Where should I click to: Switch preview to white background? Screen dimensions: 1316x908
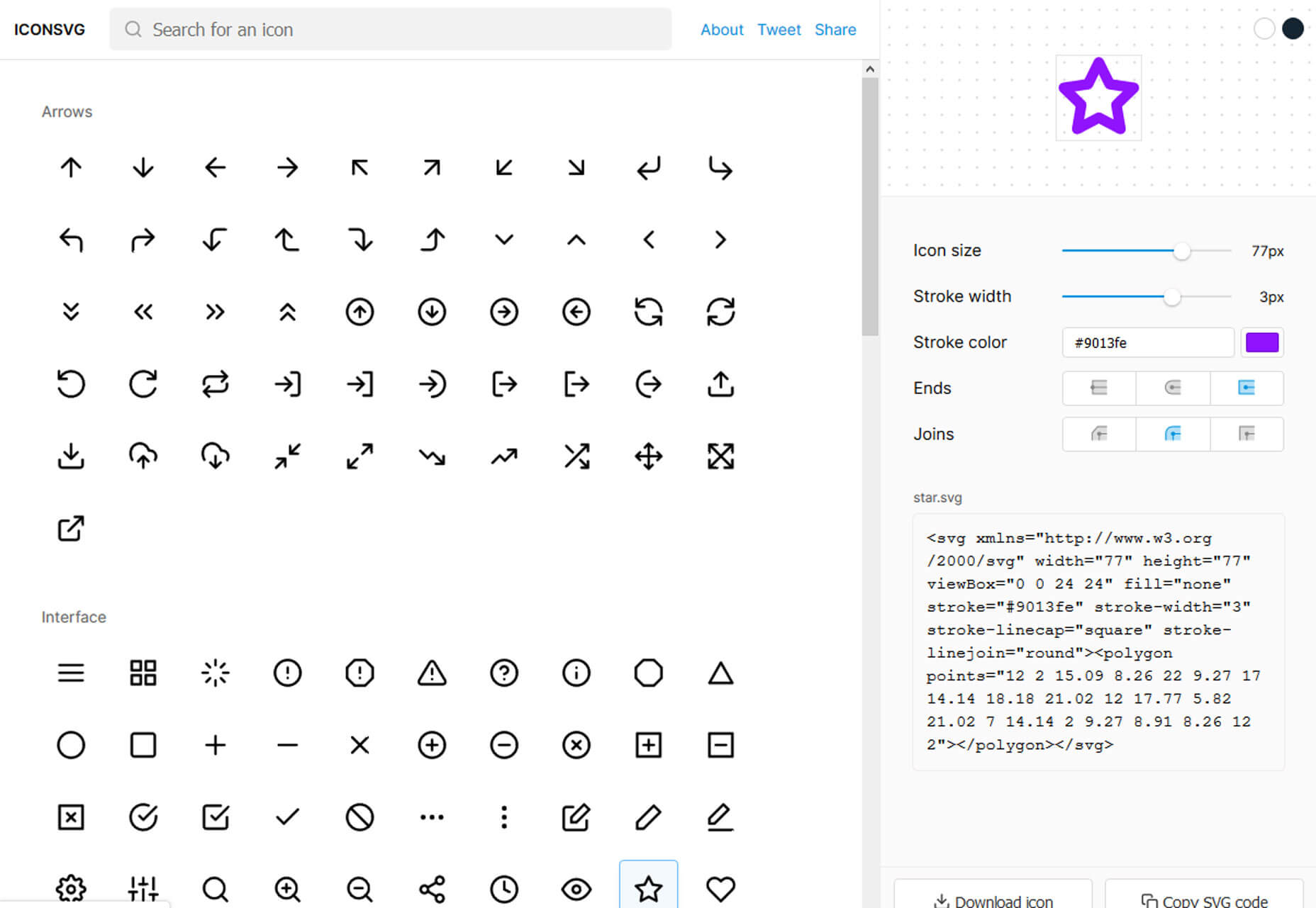[1264, 29]
